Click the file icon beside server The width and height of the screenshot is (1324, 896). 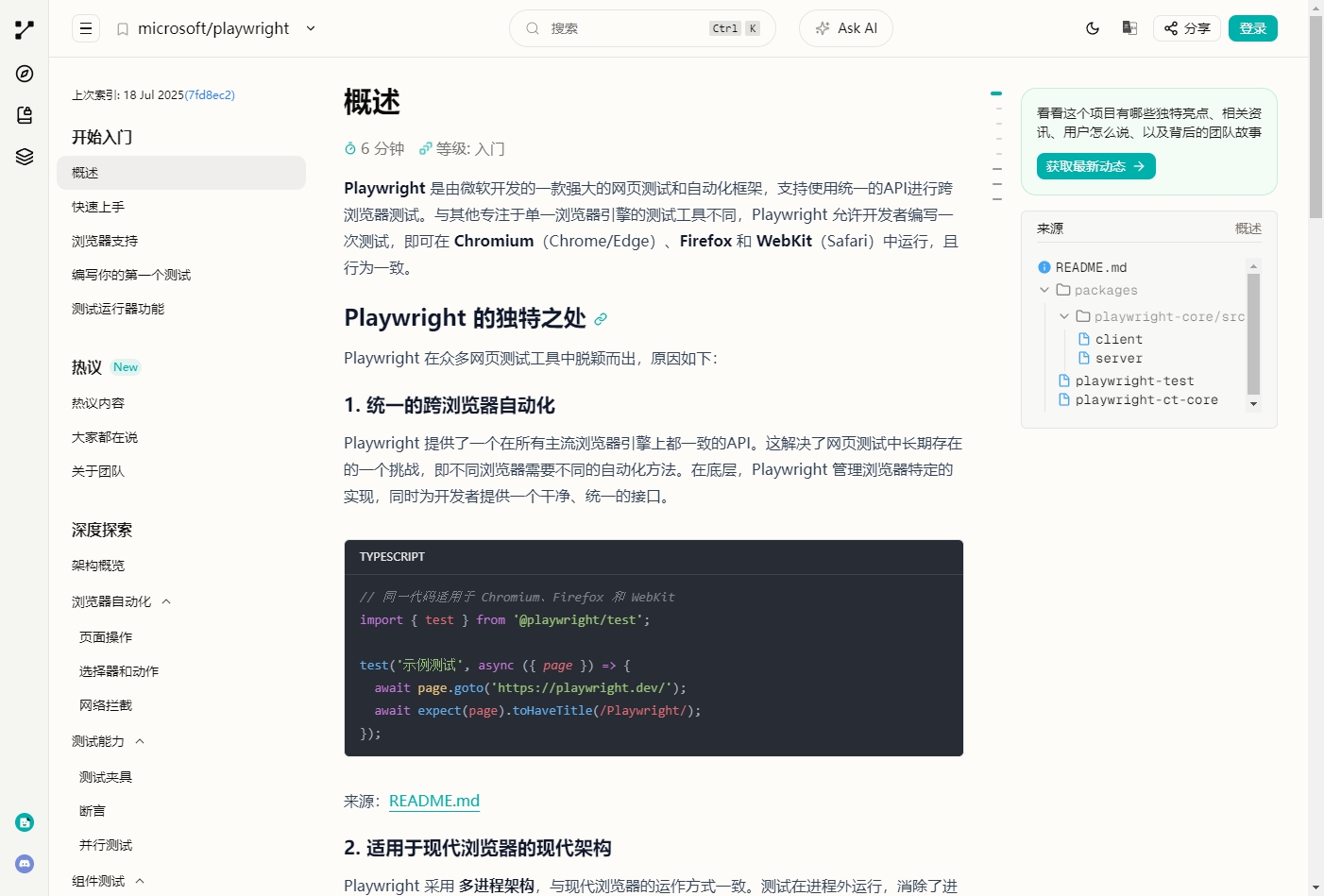point(1084,358)
